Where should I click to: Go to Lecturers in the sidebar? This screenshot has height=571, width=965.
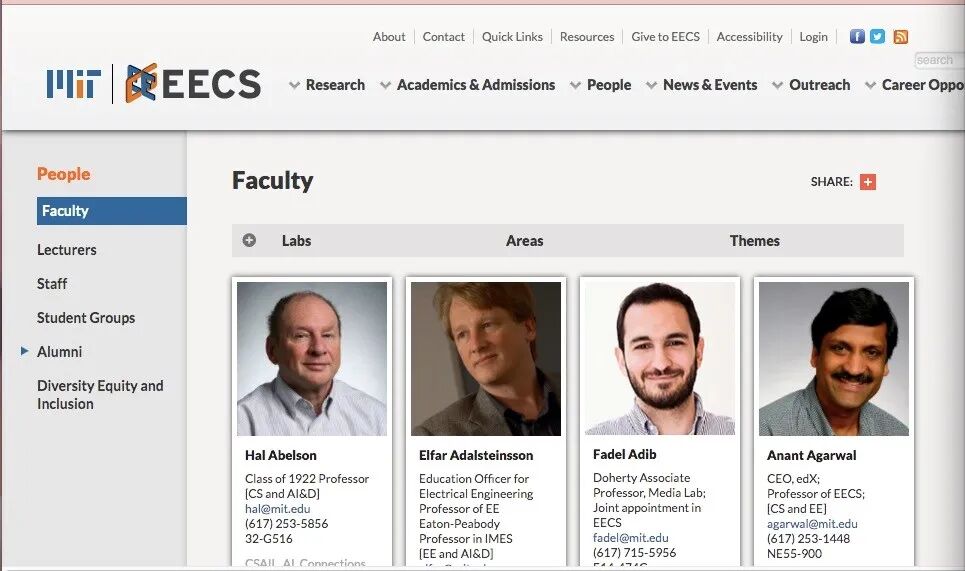click(x=66, y=250)
